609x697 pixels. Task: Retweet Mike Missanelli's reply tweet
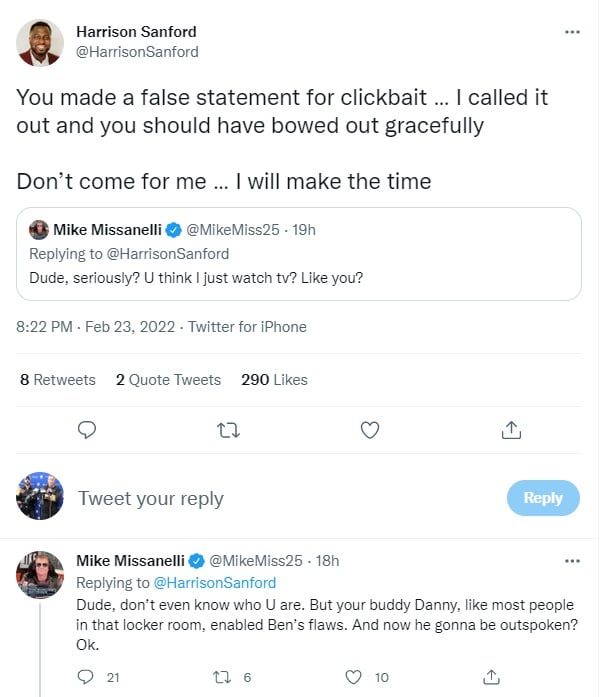click(x=221, y=677)
